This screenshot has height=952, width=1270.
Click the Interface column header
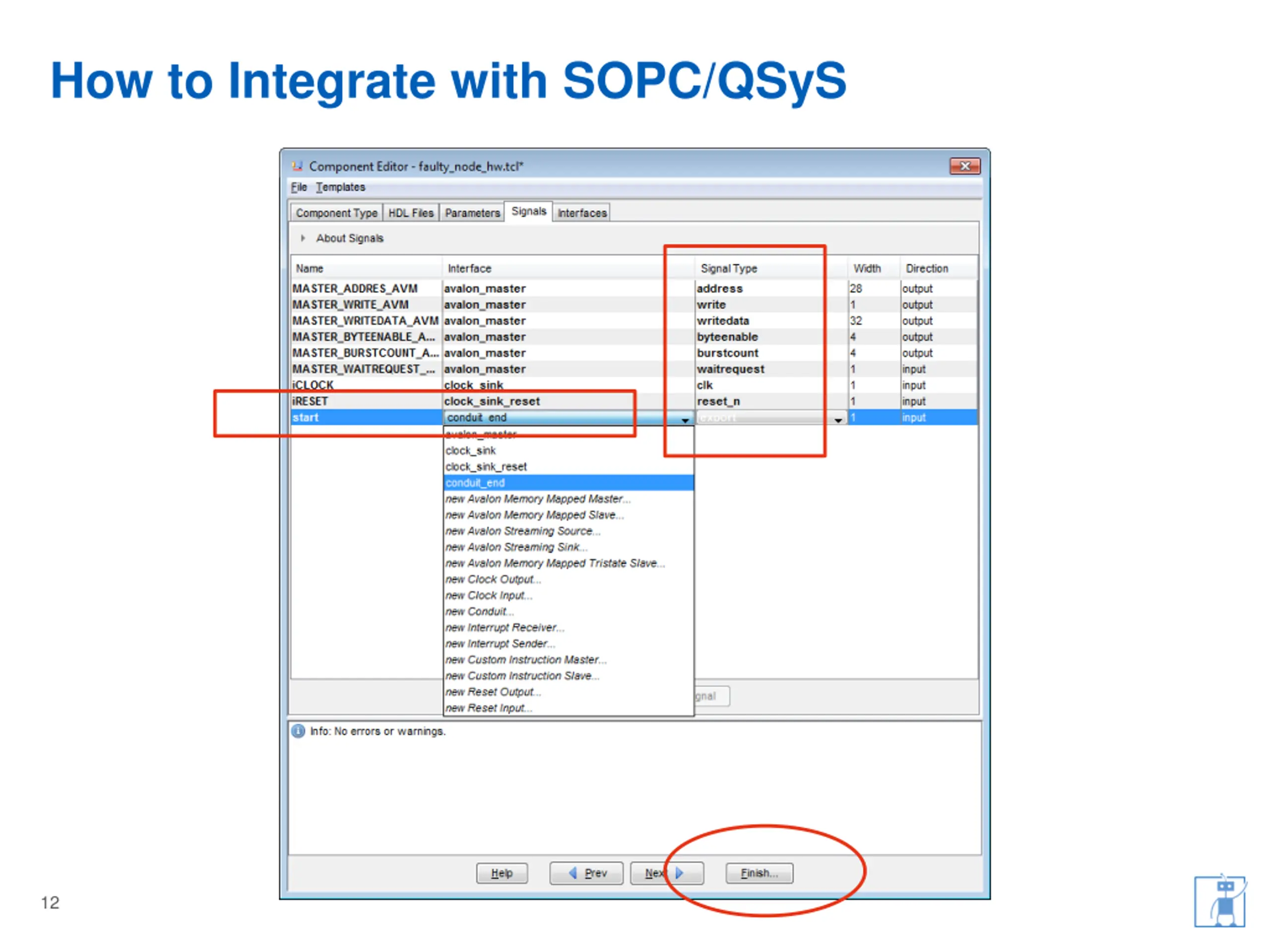[568, 269]
